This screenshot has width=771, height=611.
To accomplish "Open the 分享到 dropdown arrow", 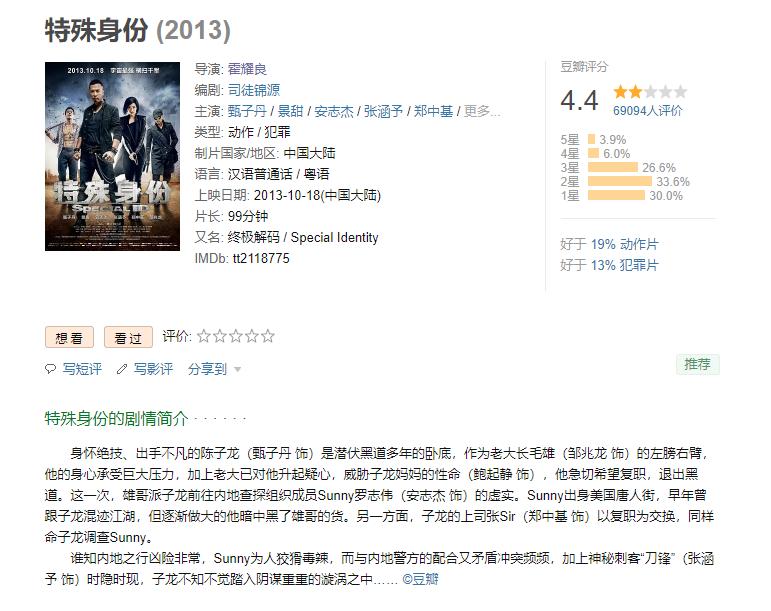I will coord(237,369).
